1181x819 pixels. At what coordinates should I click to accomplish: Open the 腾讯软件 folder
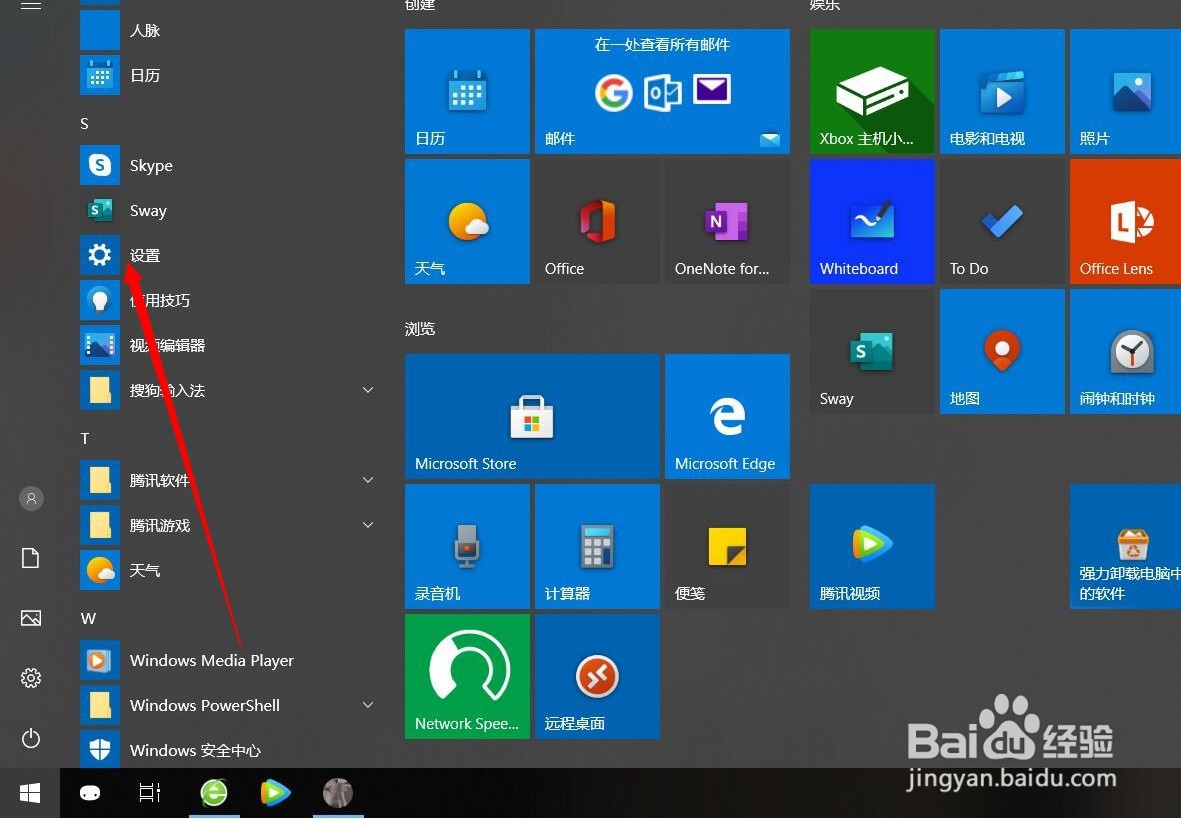(x=226, y=480)
